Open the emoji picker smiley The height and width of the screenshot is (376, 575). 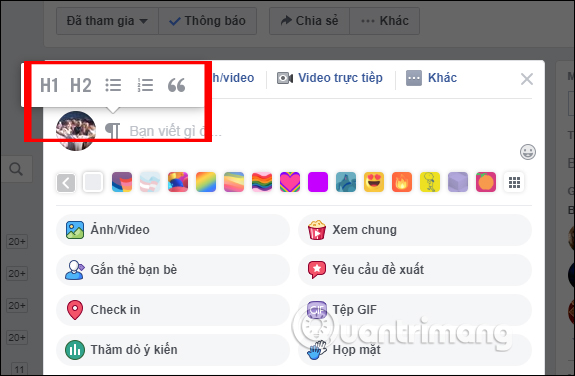coord(528,152)
